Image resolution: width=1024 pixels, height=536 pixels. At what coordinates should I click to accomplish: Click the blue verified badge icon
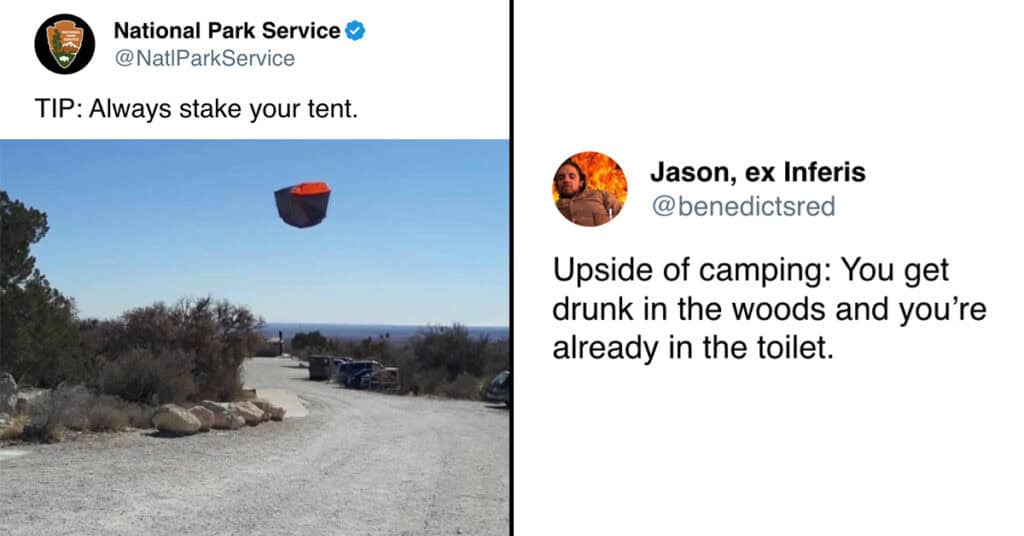pyautogui.click(x=355, y=31)
